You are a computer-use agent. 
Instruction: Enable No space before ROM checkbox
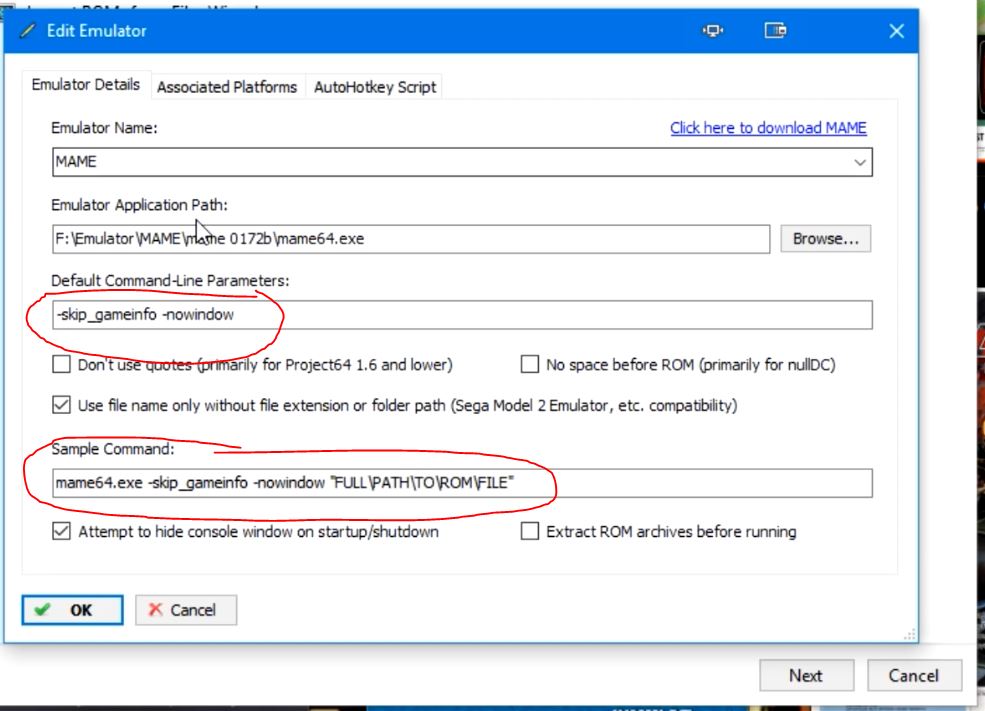pyautogui.click(x=530, y=364)
